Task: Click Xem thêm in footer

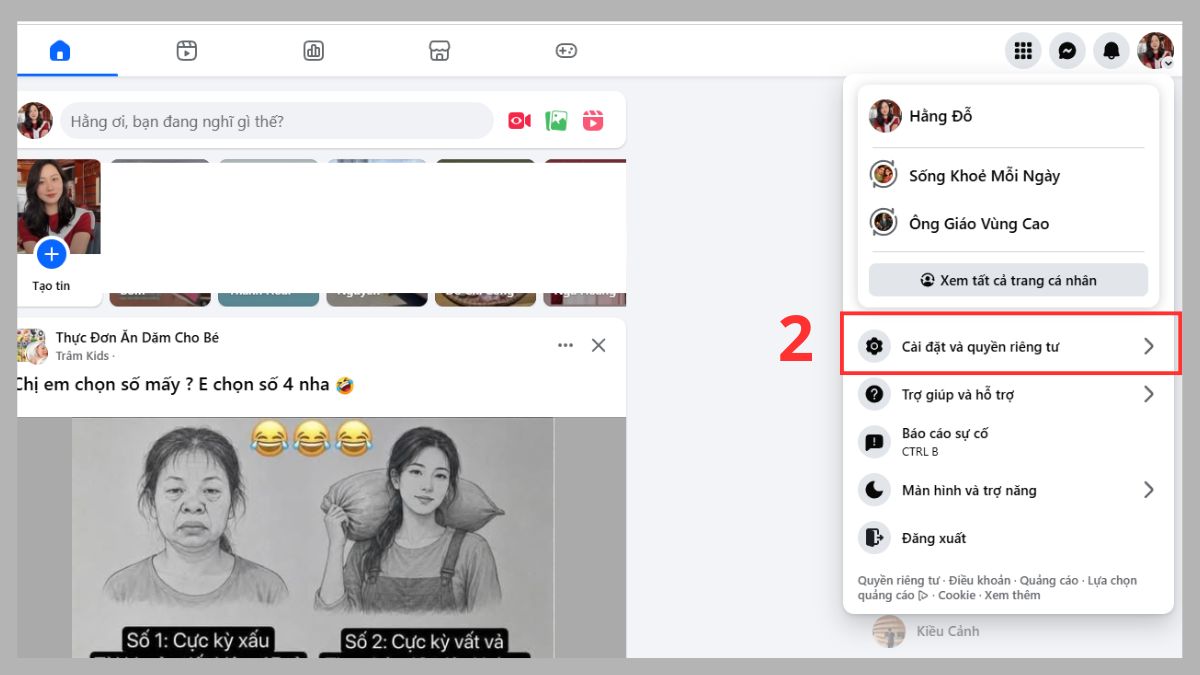Action: [1012, 595]
